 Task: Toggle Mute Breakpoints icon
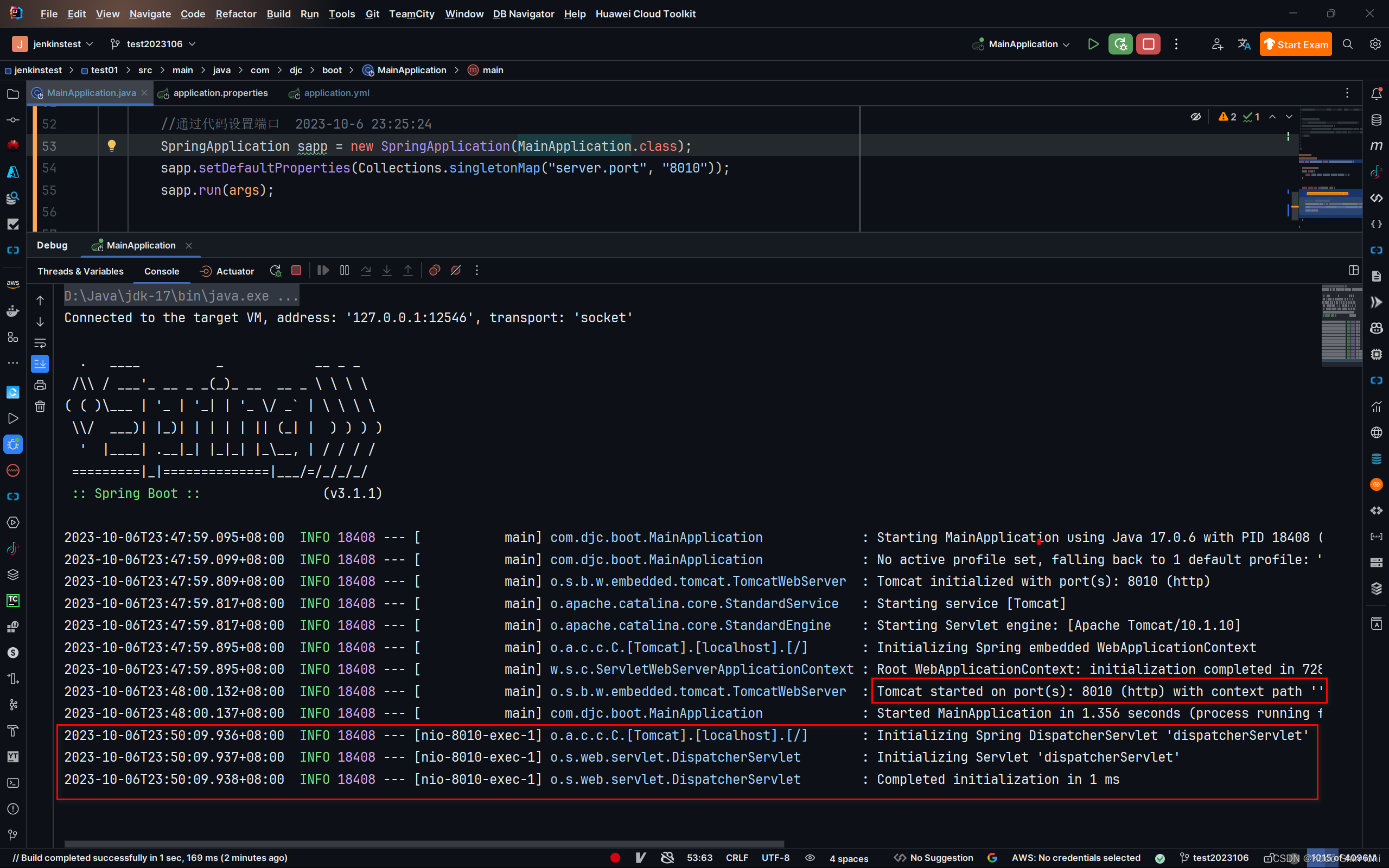tap(456, 270)
